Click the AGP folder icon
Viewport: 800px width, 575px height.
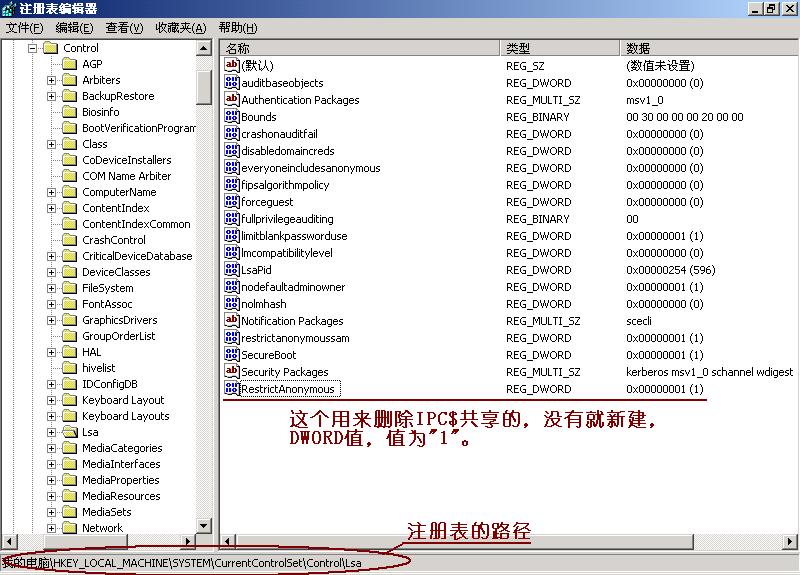pos(69,64)
